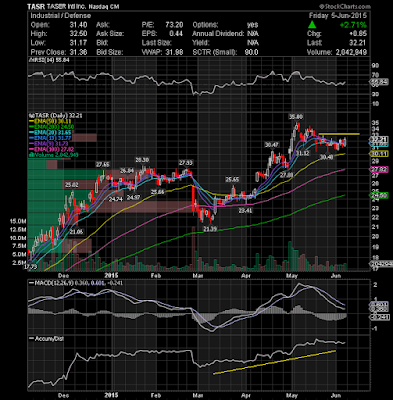The width and height of the screenshot is (393, 400).
Task: Click the 26.84 price annotation
Action: [127, 171]
